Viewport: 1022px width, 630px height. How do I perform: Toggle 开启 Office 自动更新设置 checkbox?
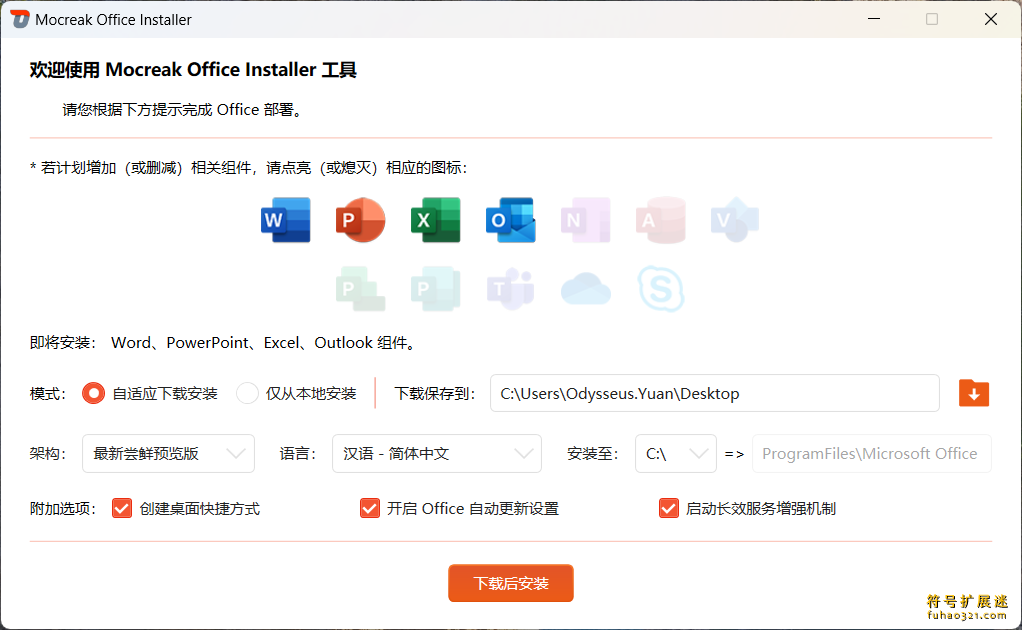point(369,508)
